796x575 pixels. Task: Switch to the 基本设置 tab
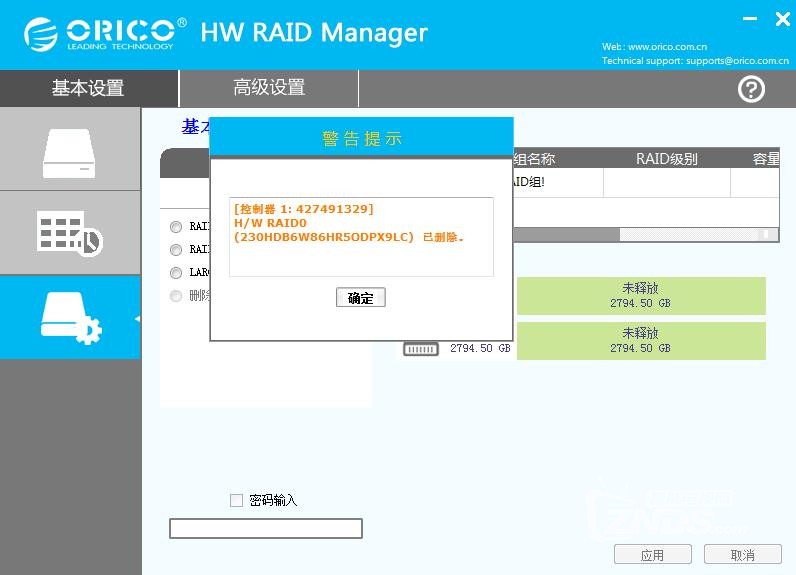pyautogui.click(x=88, y=88)
